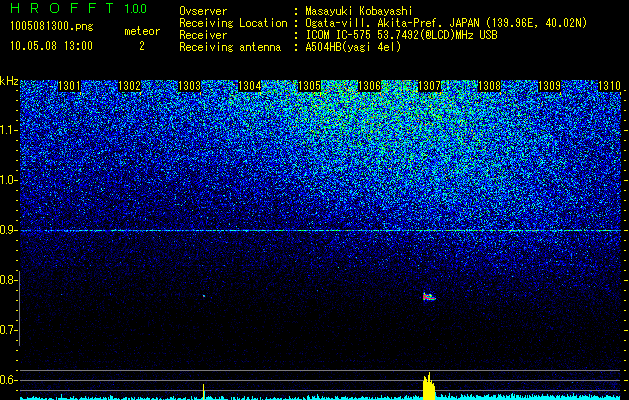Click the 0.6 kHz axis label
Image resolution: width=629 pixels, height=400 pixels.
8,380
